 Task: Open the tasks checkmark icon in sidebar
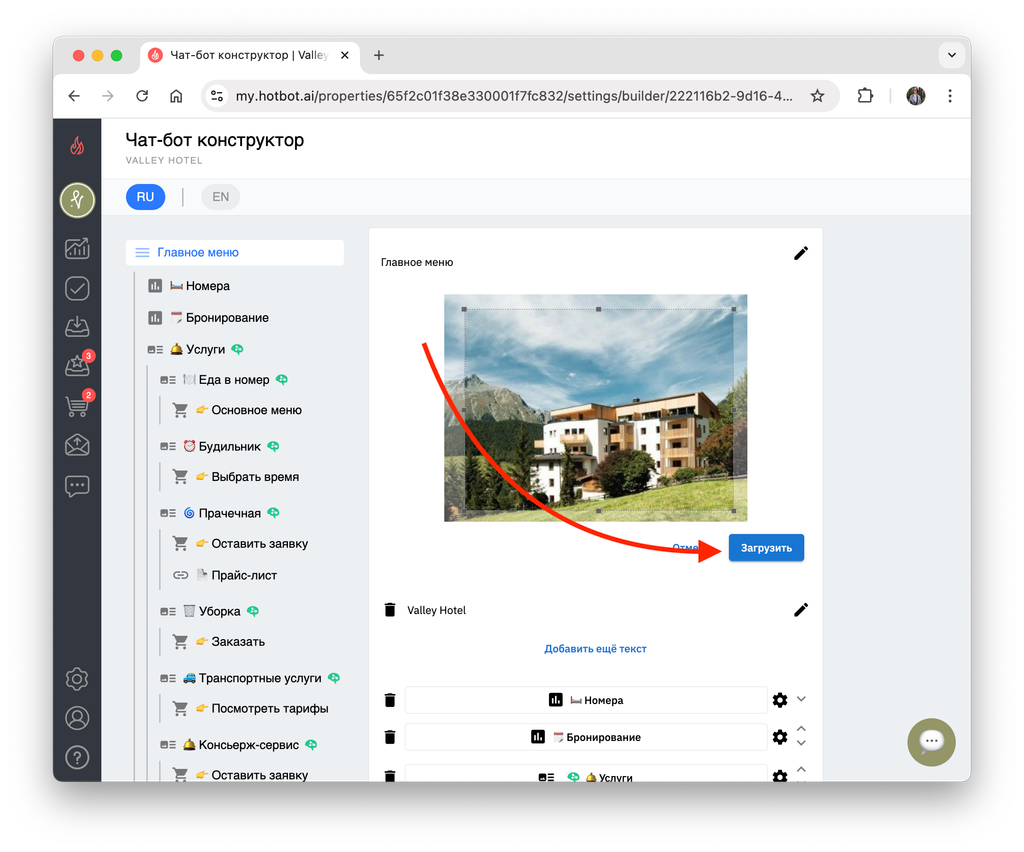[x=77, y=288]
